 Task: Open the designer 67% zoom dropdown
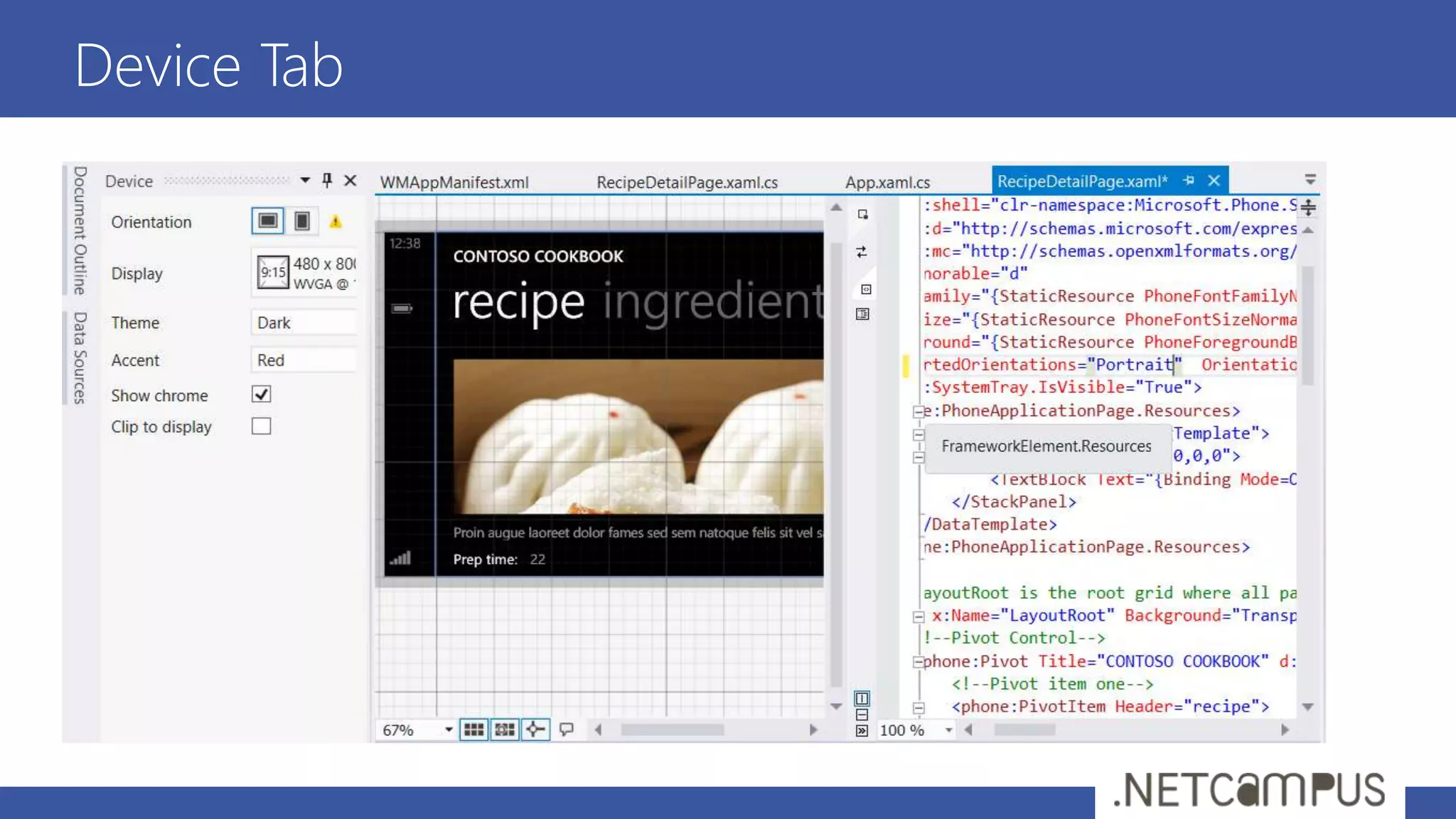point(449,730)
